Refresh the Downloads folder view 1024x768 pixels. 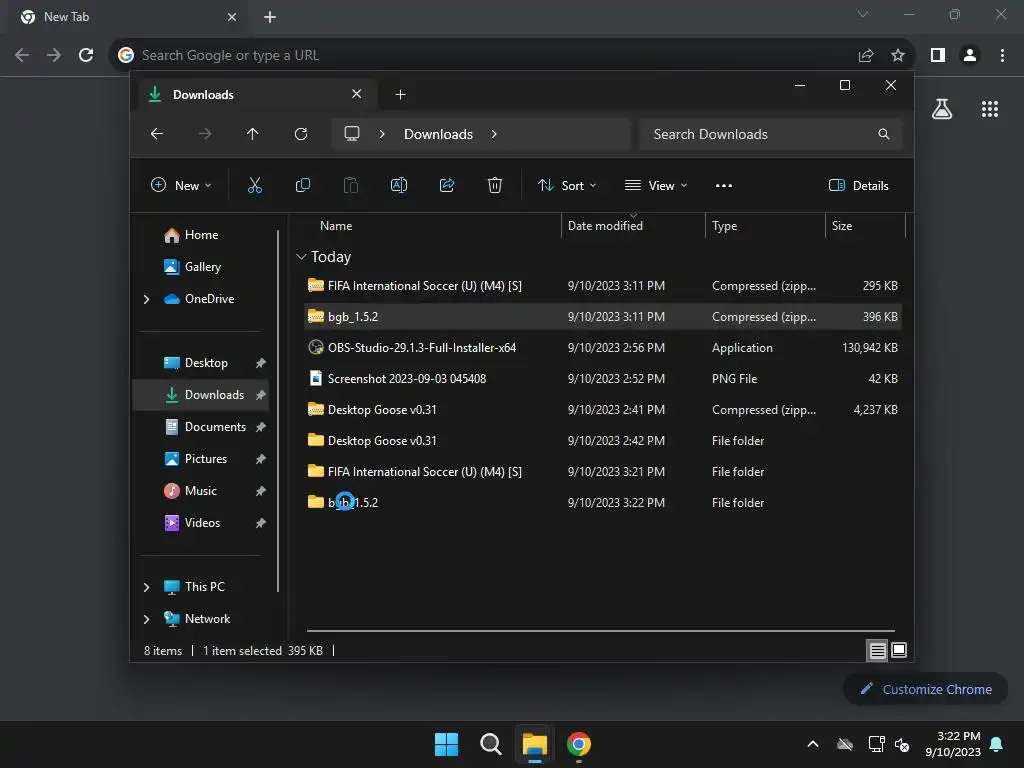(x=300, y=134)
